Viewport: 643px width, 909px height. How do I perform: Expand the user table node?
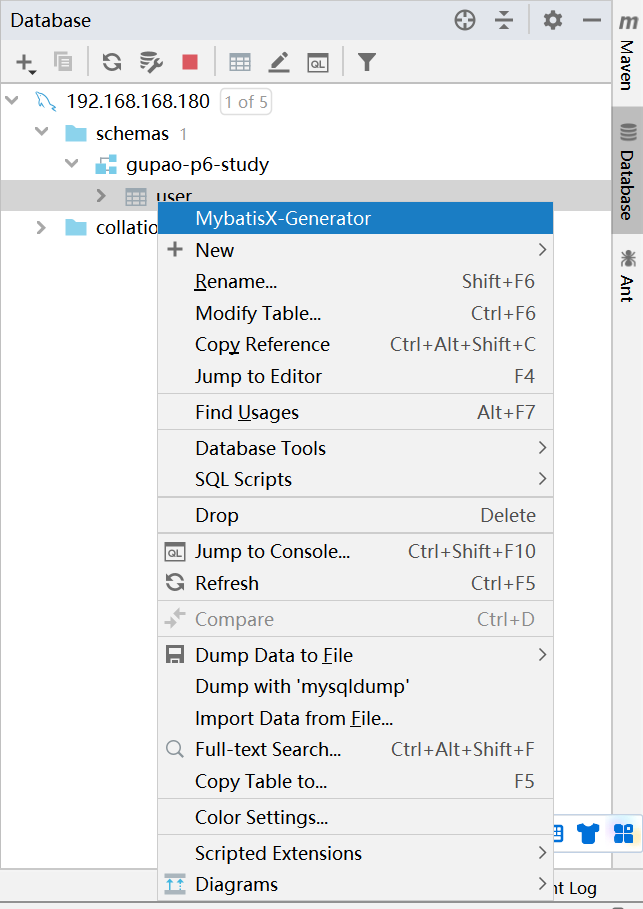click(101, 196)
